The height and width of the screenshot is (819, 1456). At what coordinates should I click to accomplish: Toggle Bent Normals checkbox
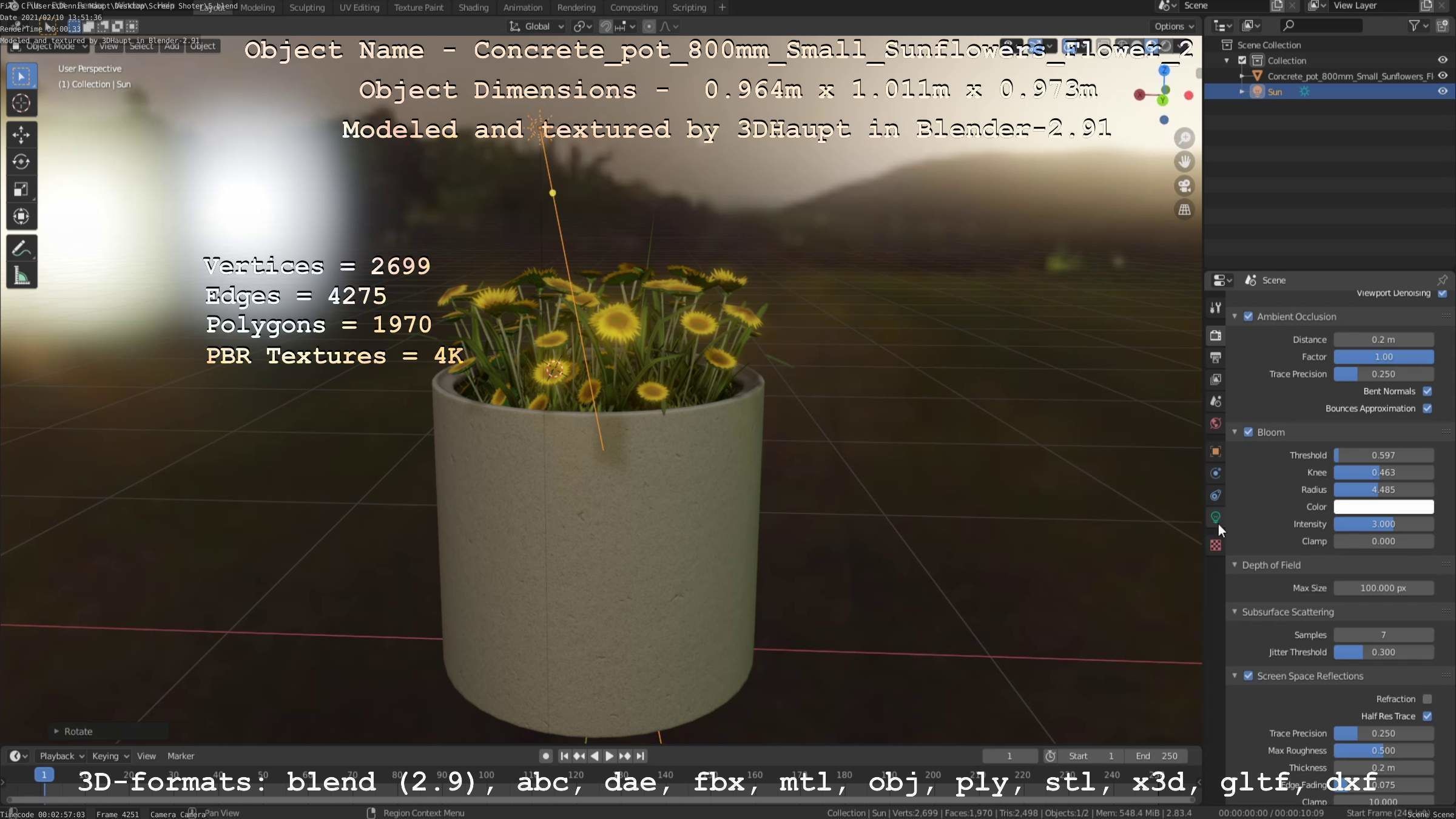[x=1427, y=391]
